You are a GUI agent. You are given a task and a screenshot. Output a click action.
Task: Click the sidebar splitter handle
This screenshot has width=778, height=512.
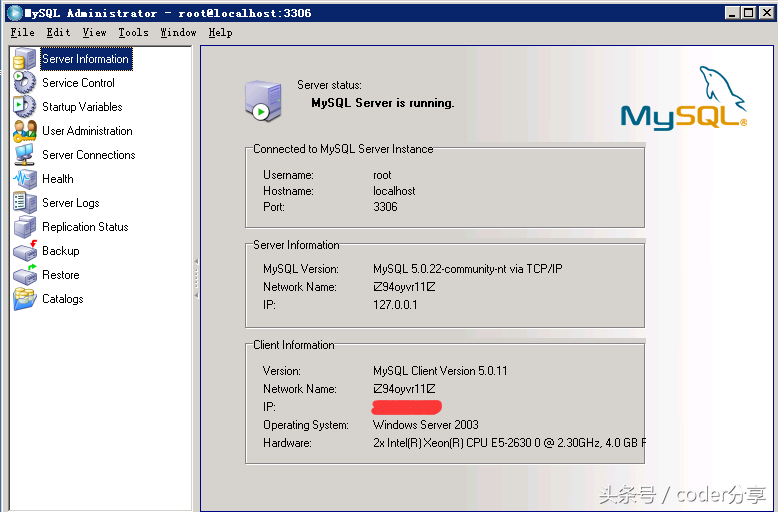pos(196,277)
